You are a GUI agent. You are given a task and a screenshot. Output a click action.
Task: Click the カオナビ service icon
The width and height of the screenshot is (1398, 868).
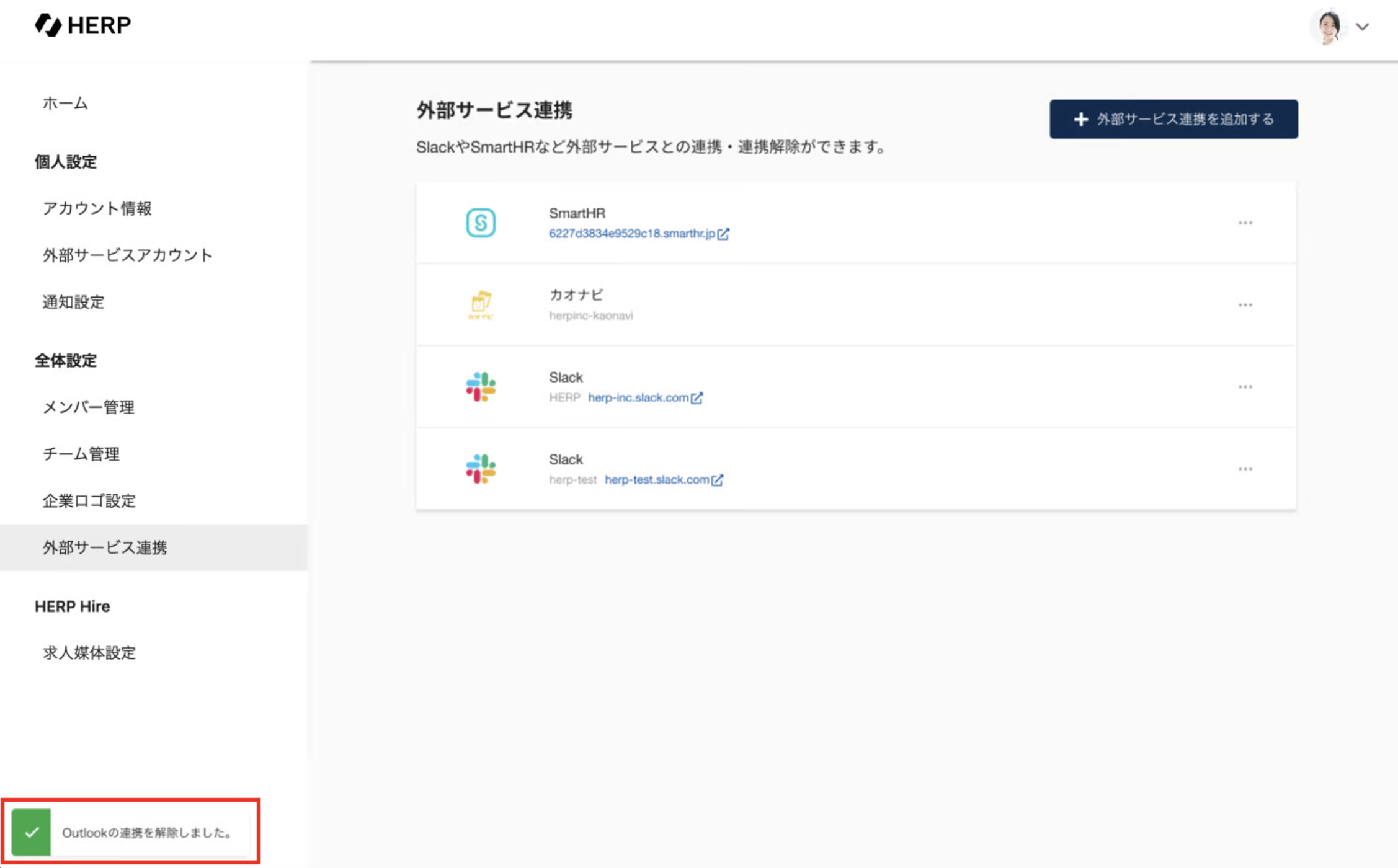coord(481,304)
